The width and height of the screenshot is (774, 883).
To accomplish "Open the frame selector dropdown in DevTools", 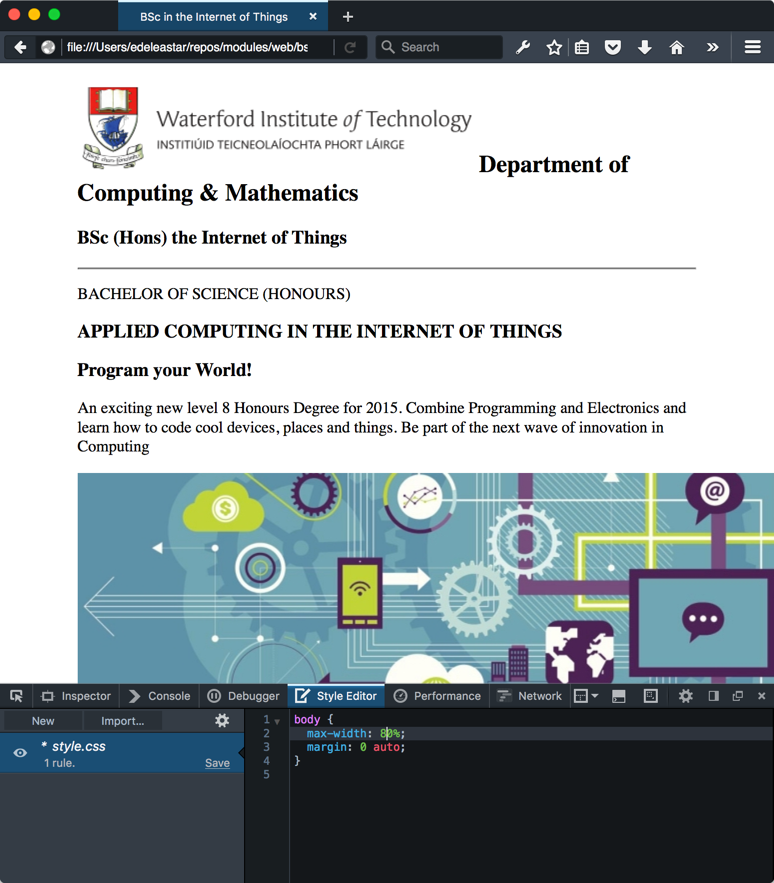I will point(586,696).
